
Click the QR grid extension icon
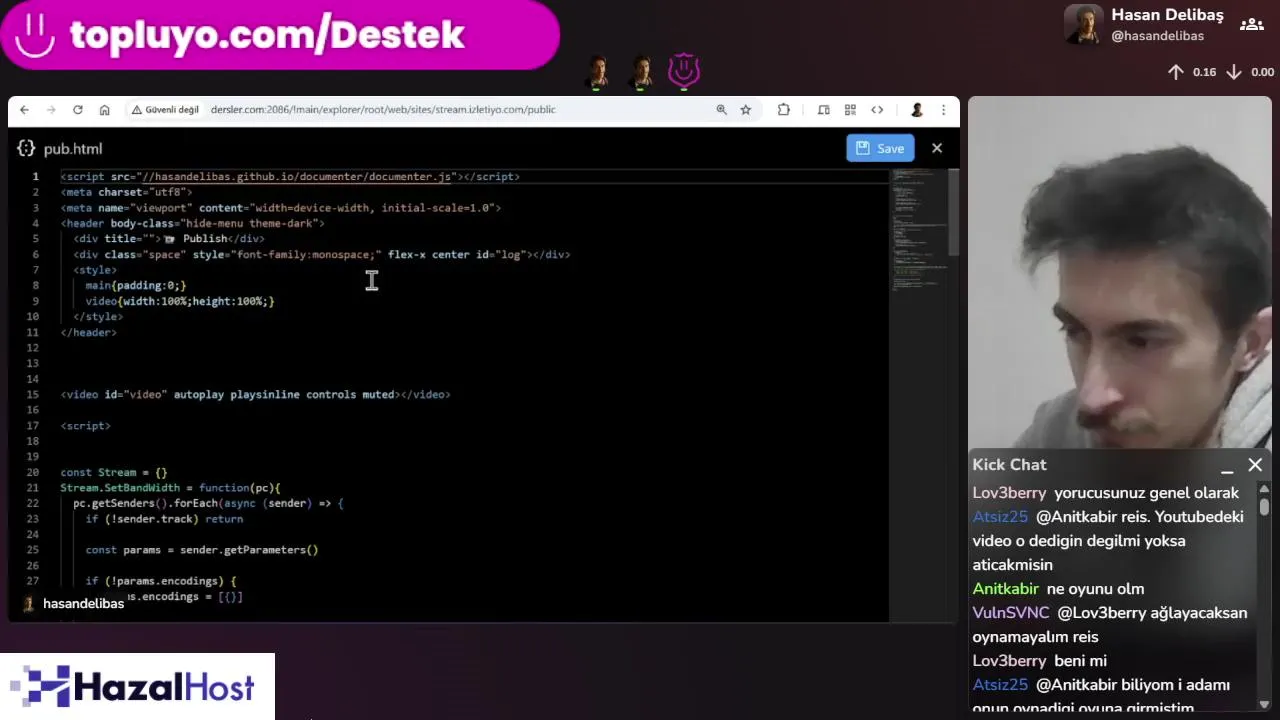pyautogui.click(x=850, y=110)
